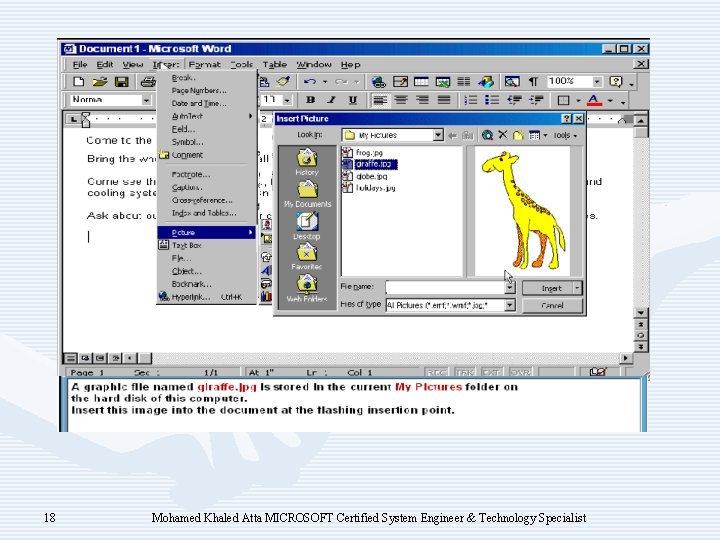The image size is (720, 540).
Task: Select the giraffe.jpg file
Action: pos(370,164)
